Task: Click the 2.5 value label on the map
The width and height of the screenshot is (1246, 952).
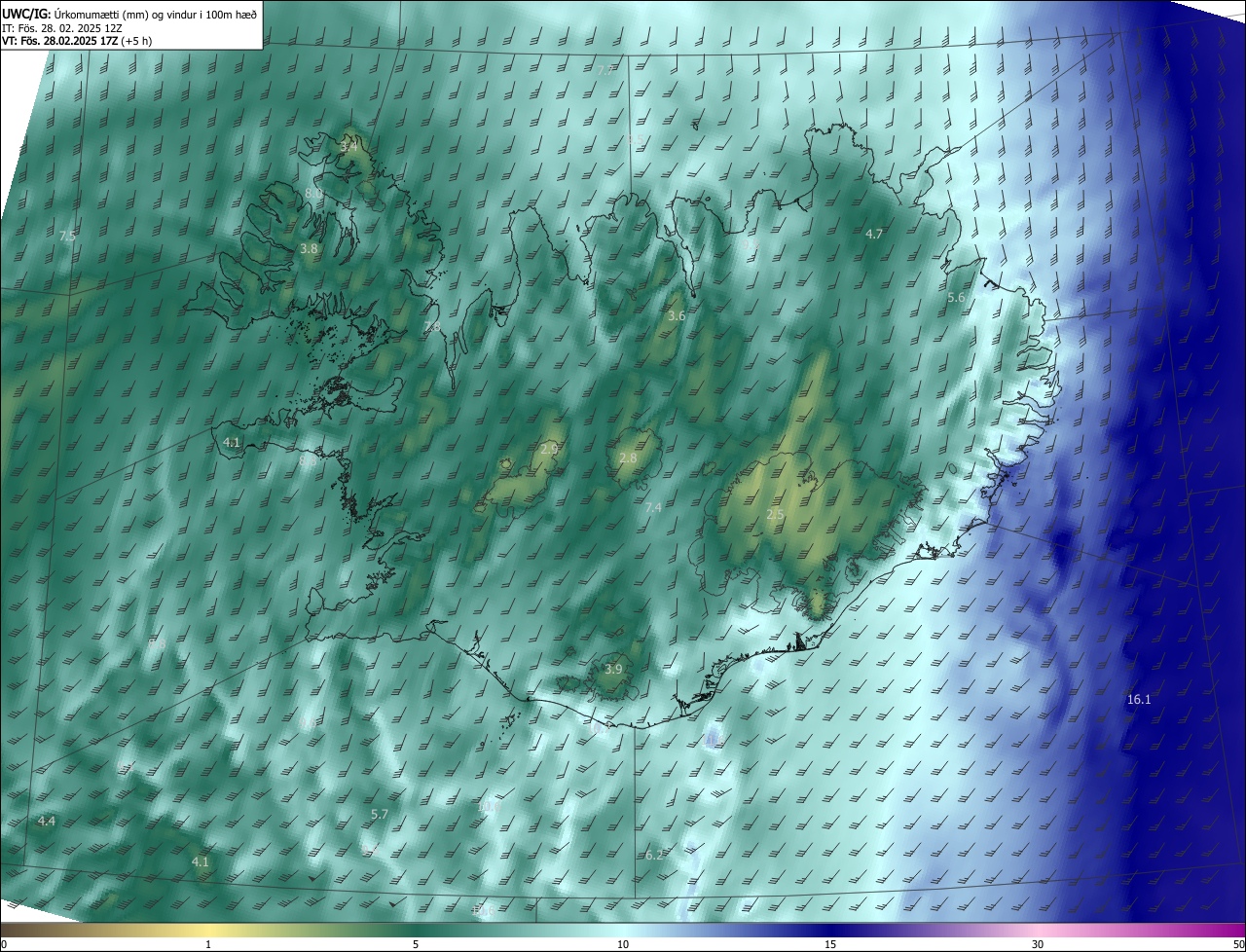Action: 775,515
